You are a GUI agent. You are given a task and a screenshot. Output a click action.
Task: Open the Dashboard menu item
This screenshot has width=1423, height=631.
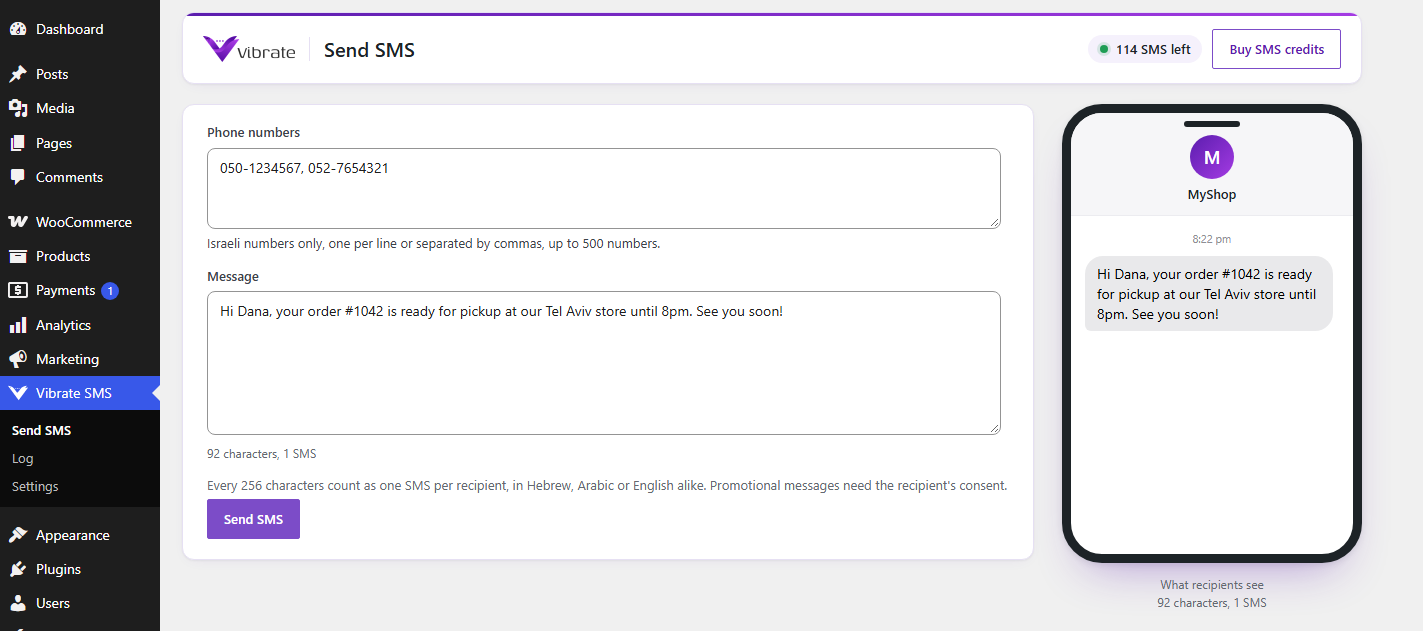point(80,29)
